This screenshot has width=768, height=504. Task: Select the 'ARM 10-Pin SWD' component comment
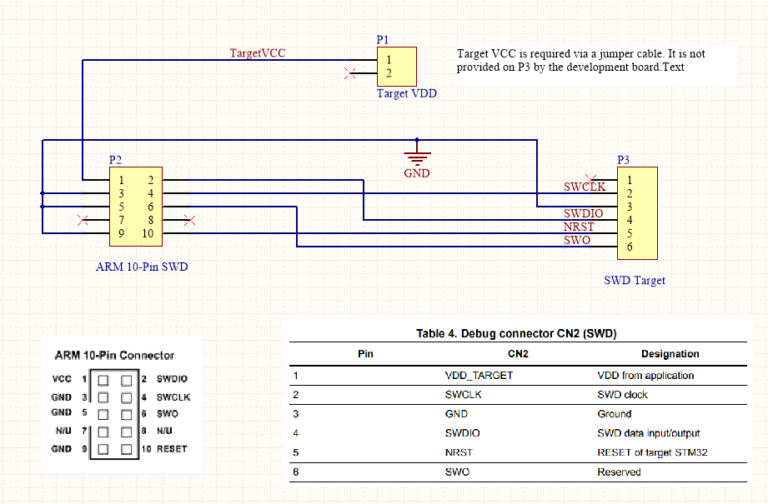[142, 267]
